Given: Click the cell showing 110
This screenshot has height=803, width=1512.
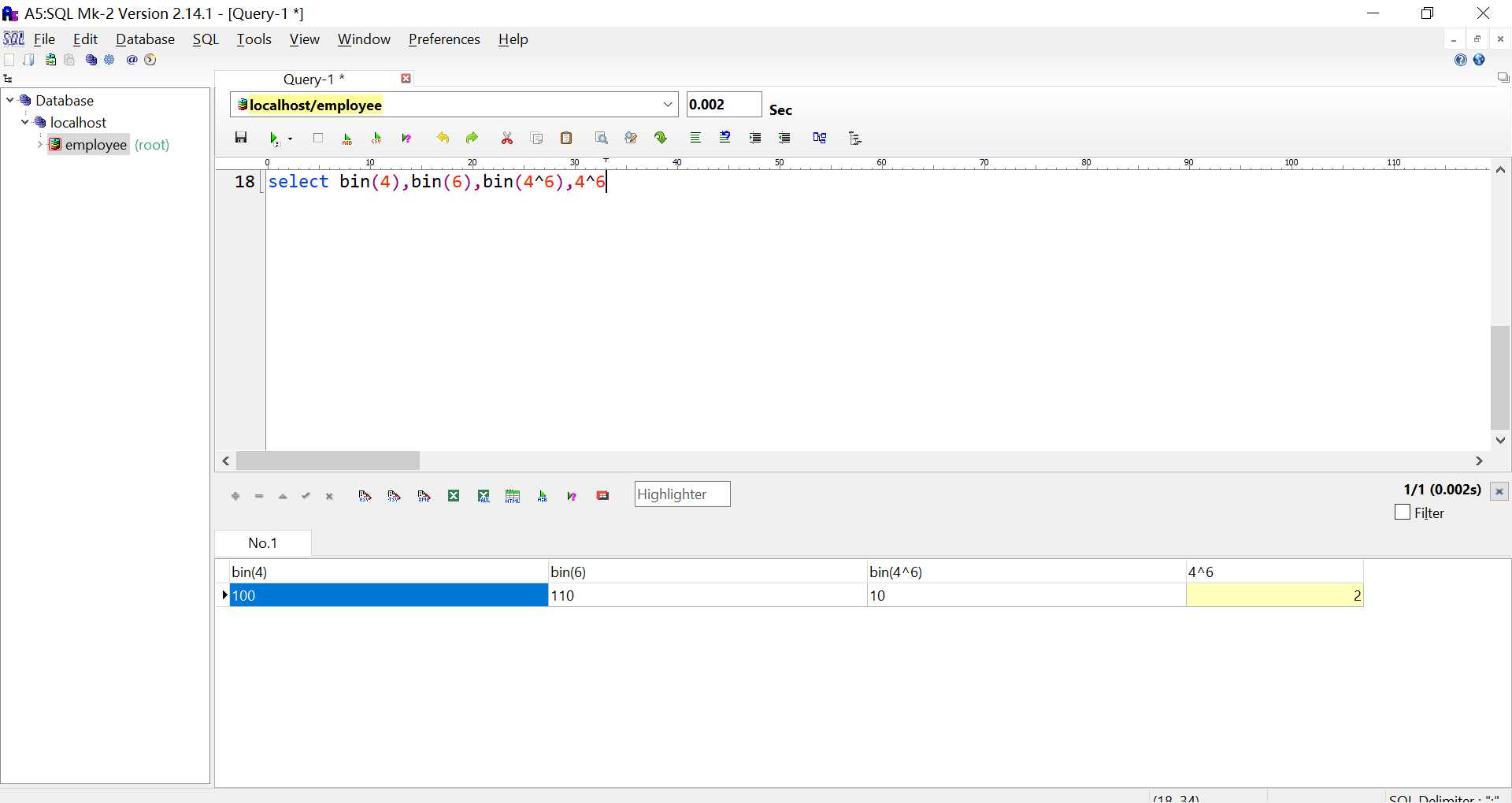Looking at the screenshot, I should tap(707, 596).
